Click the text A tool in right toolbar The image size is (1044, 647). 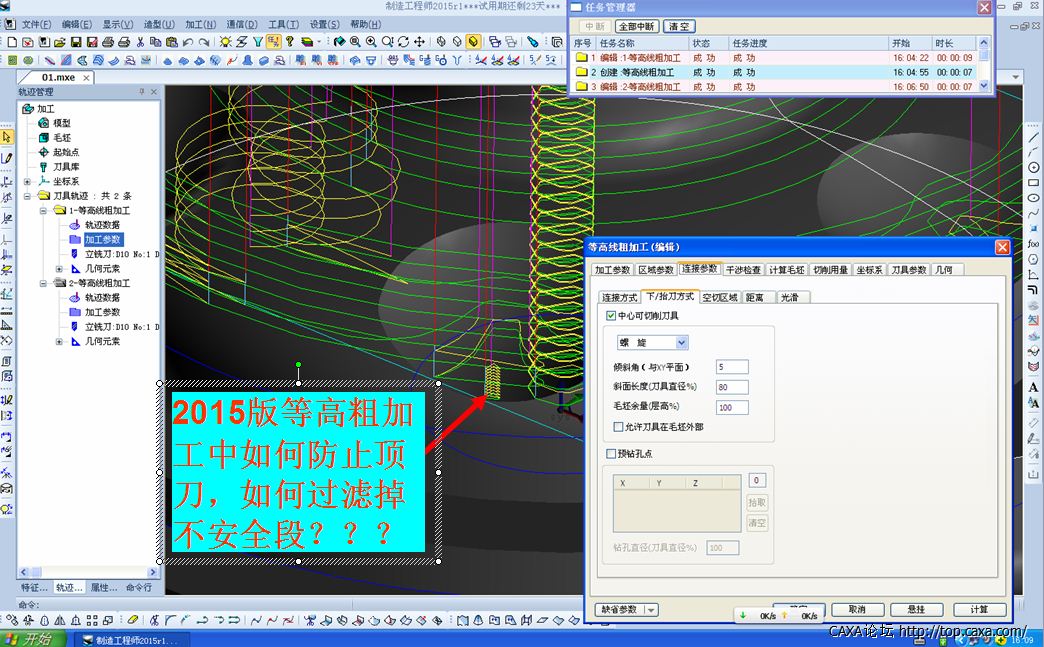coord(1033,387)
